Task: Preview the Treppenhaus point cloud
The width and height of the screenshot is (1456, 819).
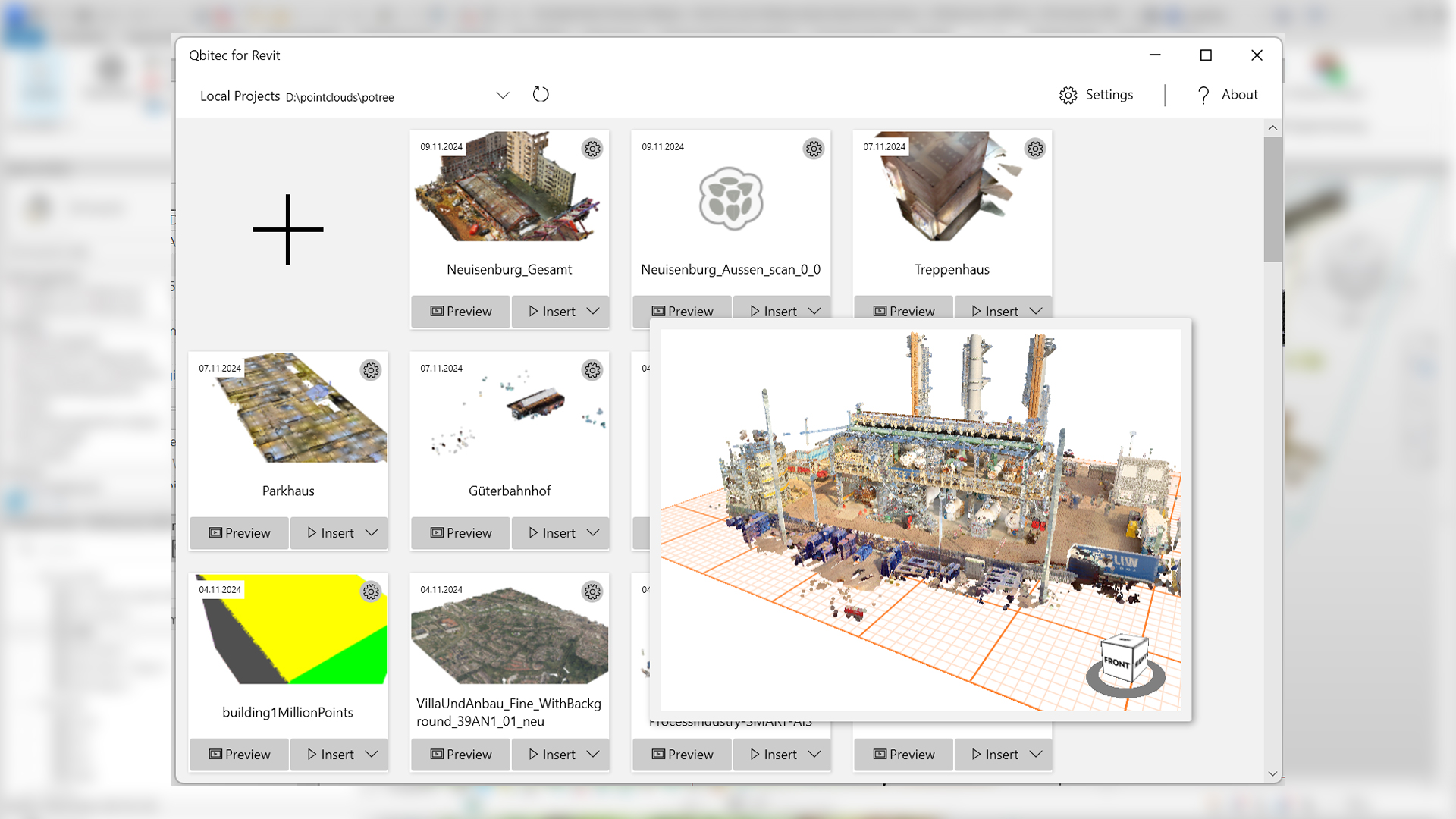Action: (903, 312)
